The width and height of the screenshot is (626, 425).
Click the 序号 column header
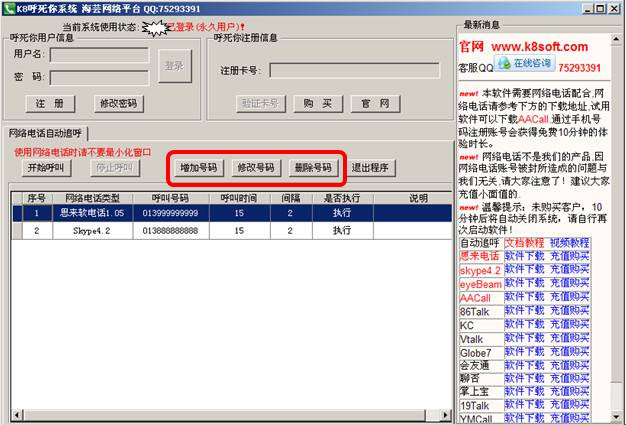click(37, 198)
